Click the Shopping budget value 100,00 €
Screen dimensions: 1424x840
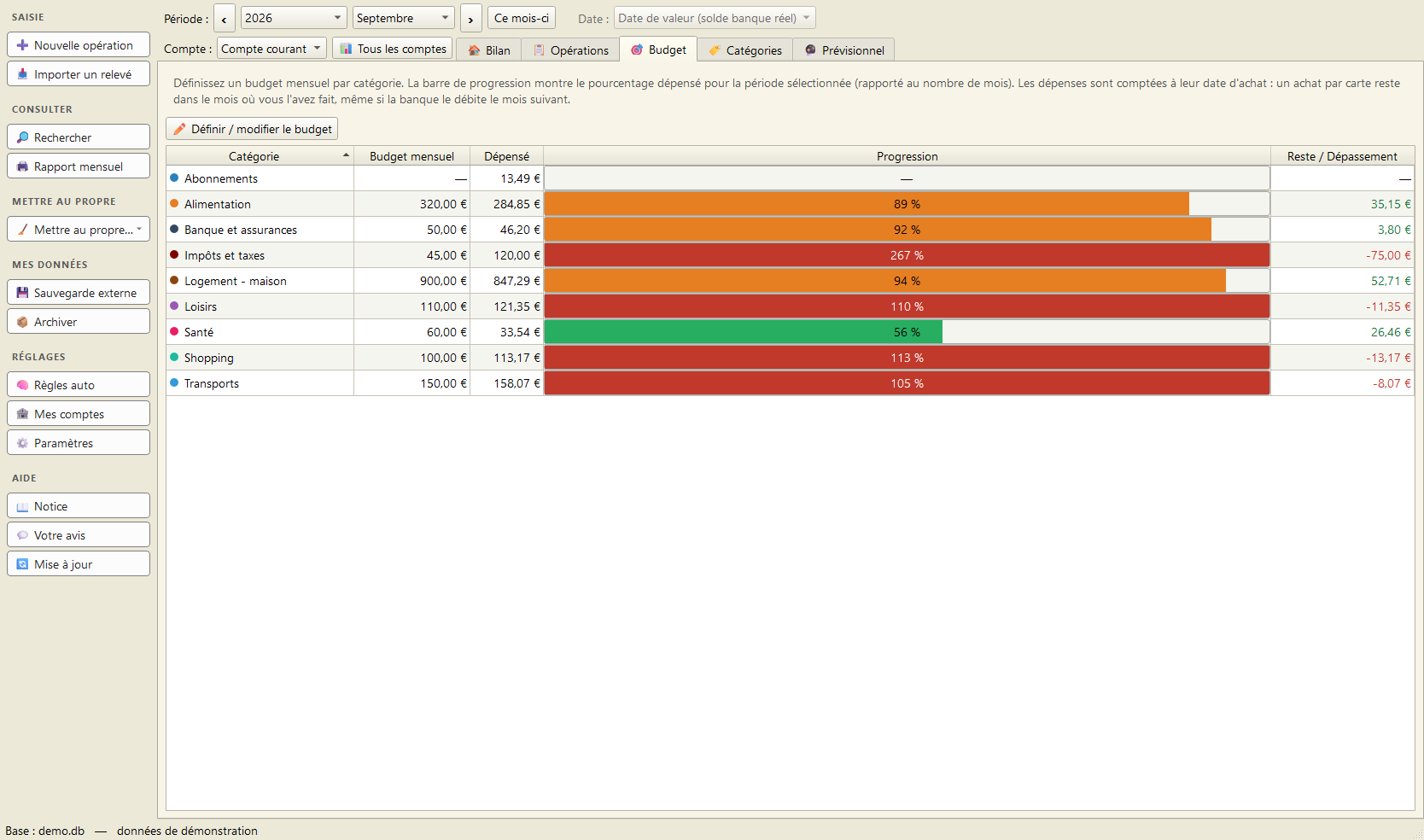click(x=443, y=358)
